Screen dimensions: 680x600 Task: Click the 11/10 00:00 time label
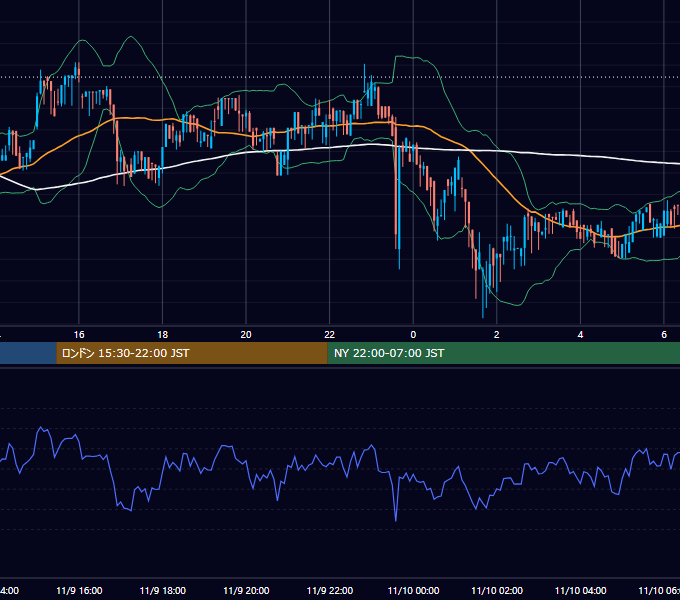coord(413,590)
